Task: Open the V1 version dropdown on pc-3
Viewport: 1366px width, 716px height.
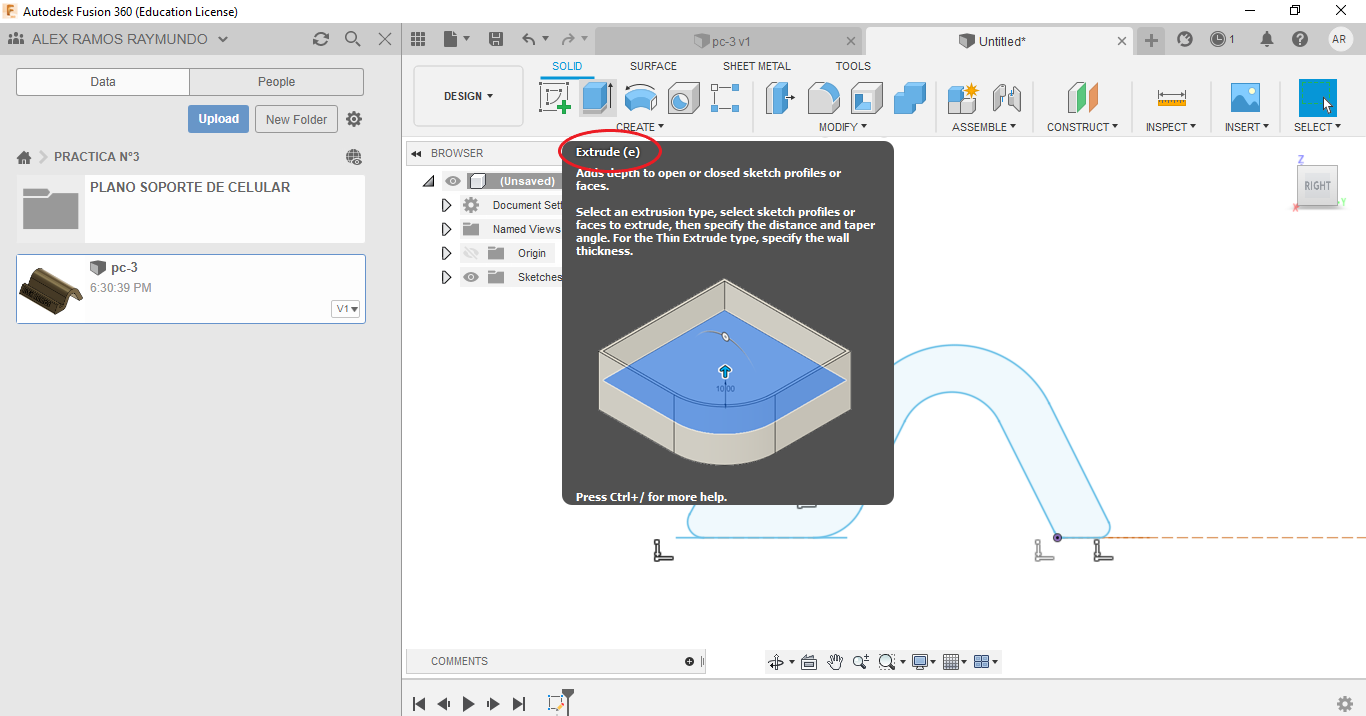Action: click(x=346, y=309)
